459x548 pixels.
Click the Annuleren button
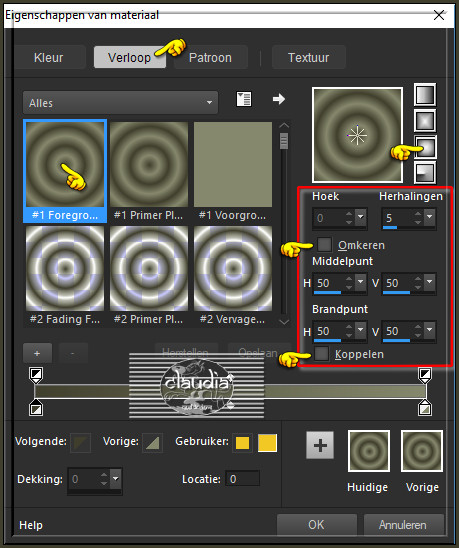click(x=403, y=525)
